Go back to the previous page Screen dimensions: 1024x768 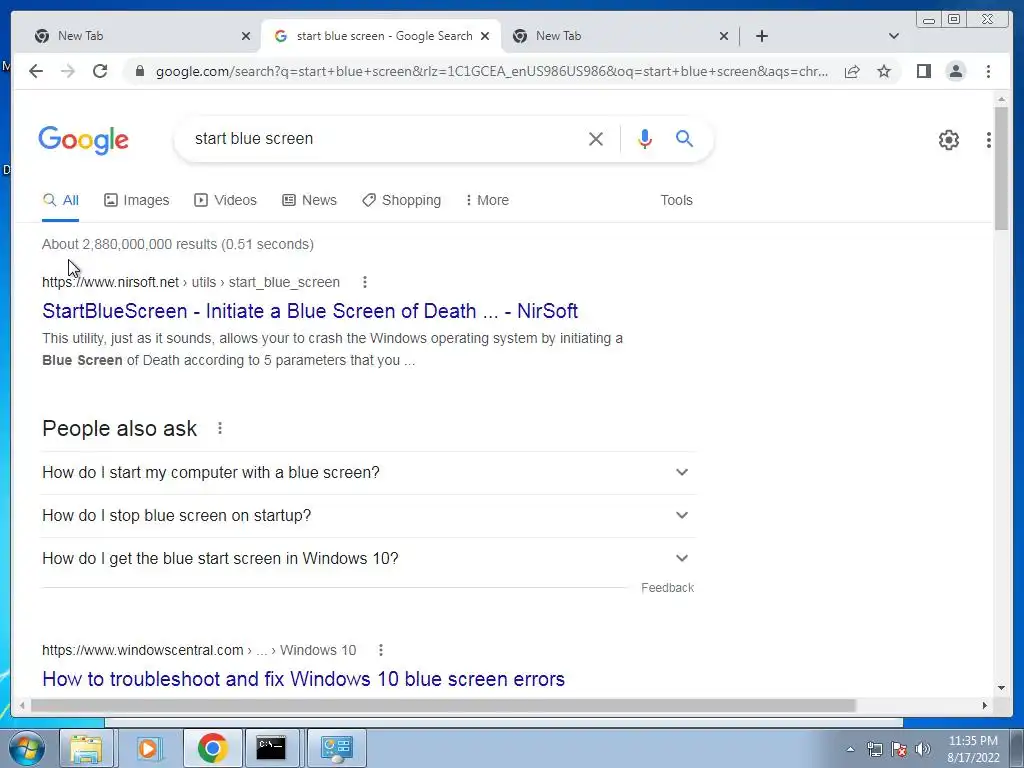(x=36, y=71)
